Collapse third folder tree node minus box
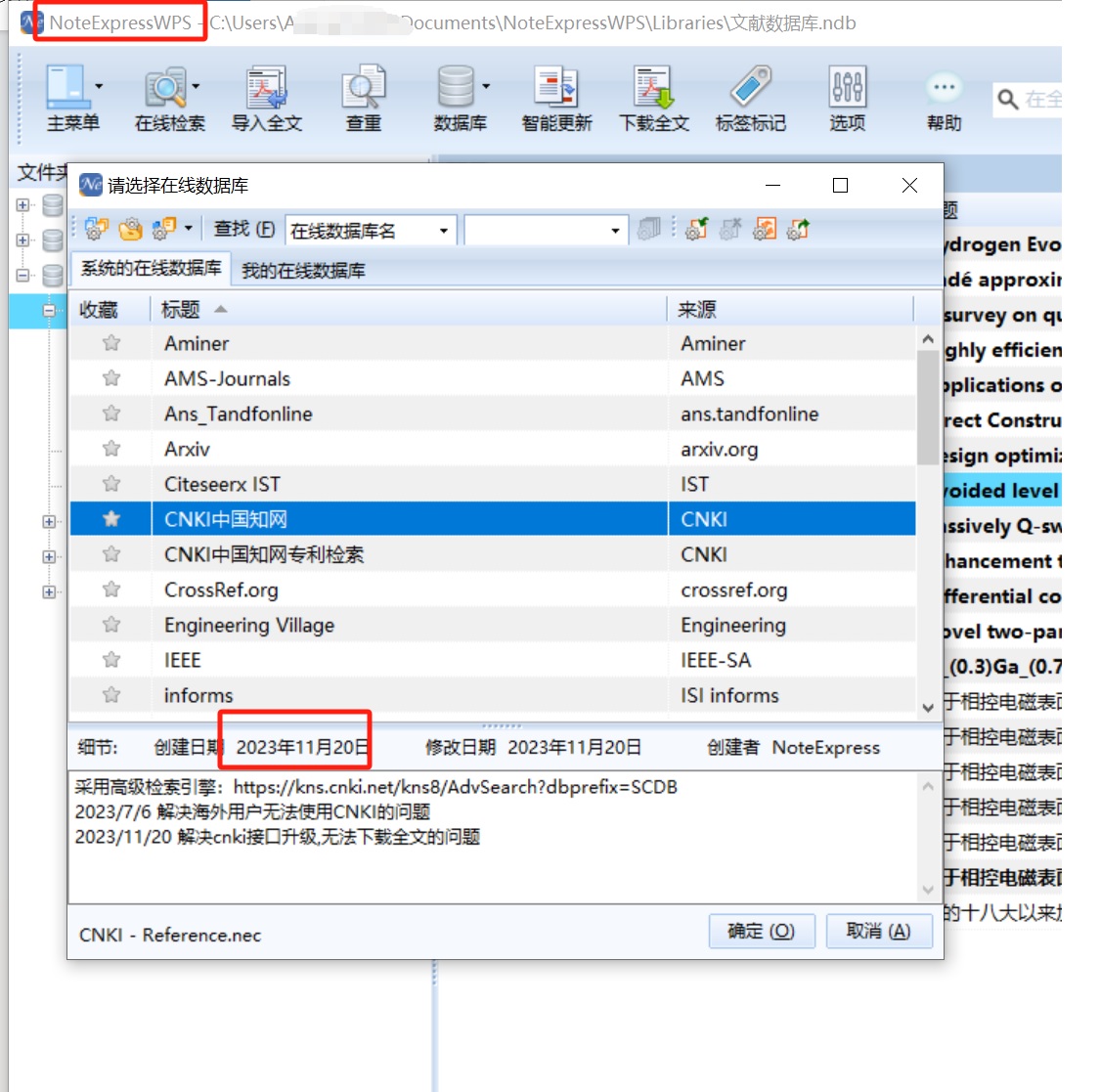Image resolution: width=1100 pixels, height=1092 pixels. coord(22,276)
